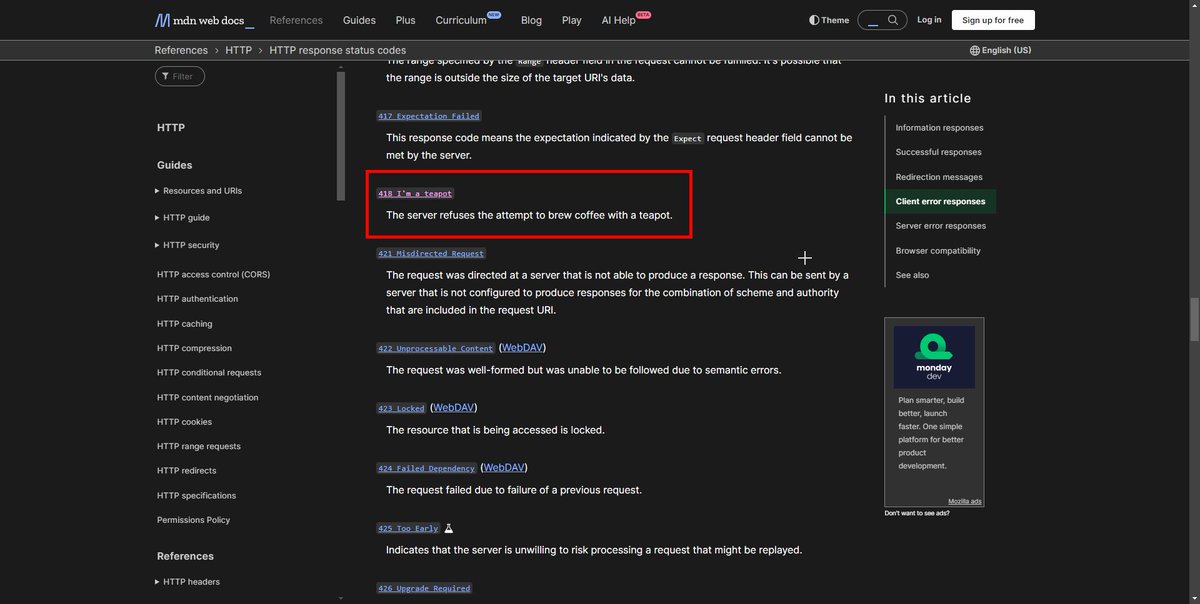Expand Resources and URIs section

[199, 191]
